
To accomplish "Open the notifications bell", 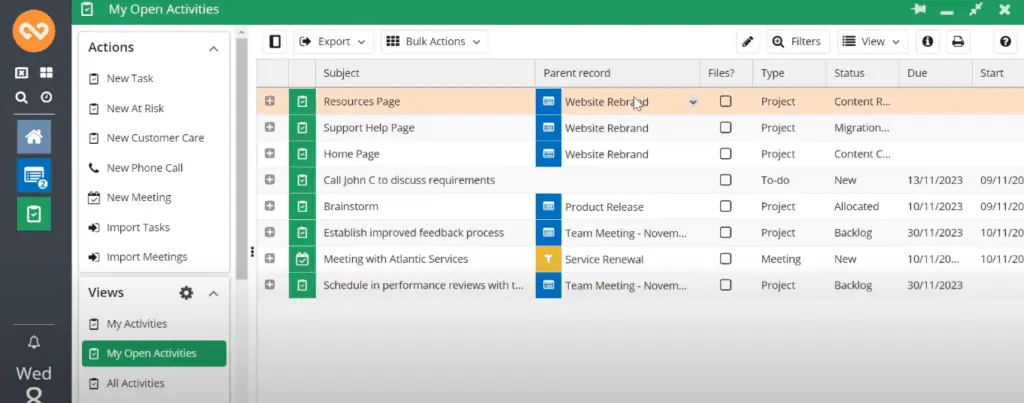I will pos(34,342).
